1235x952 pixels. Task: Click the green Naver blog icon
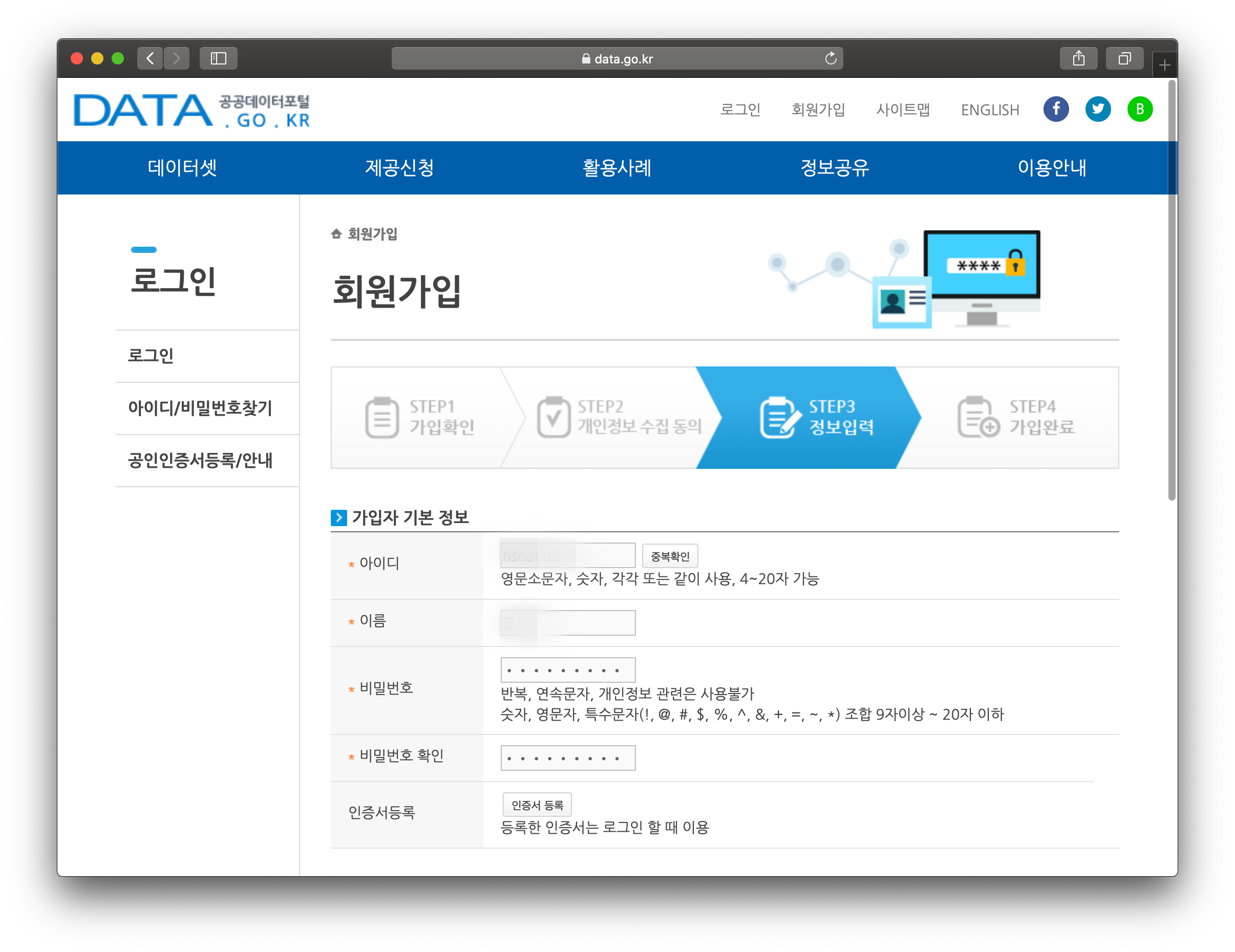1139,109
